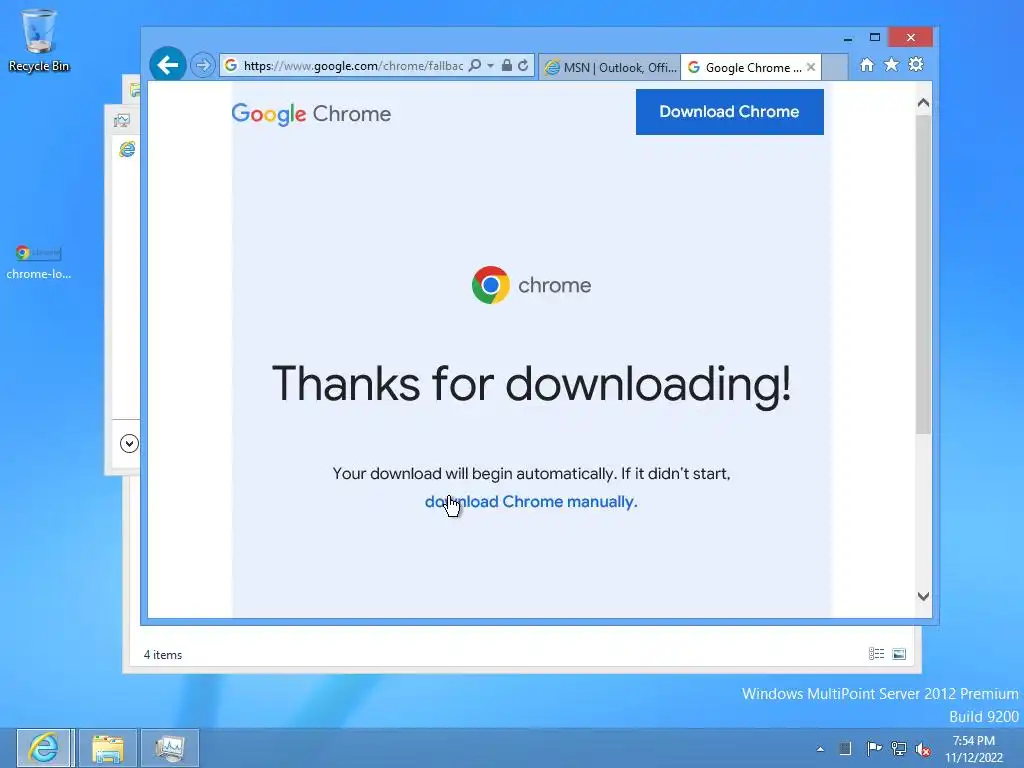
Task: Select the chrome-lo... file on desktop
Action: [x=39, y=263]
